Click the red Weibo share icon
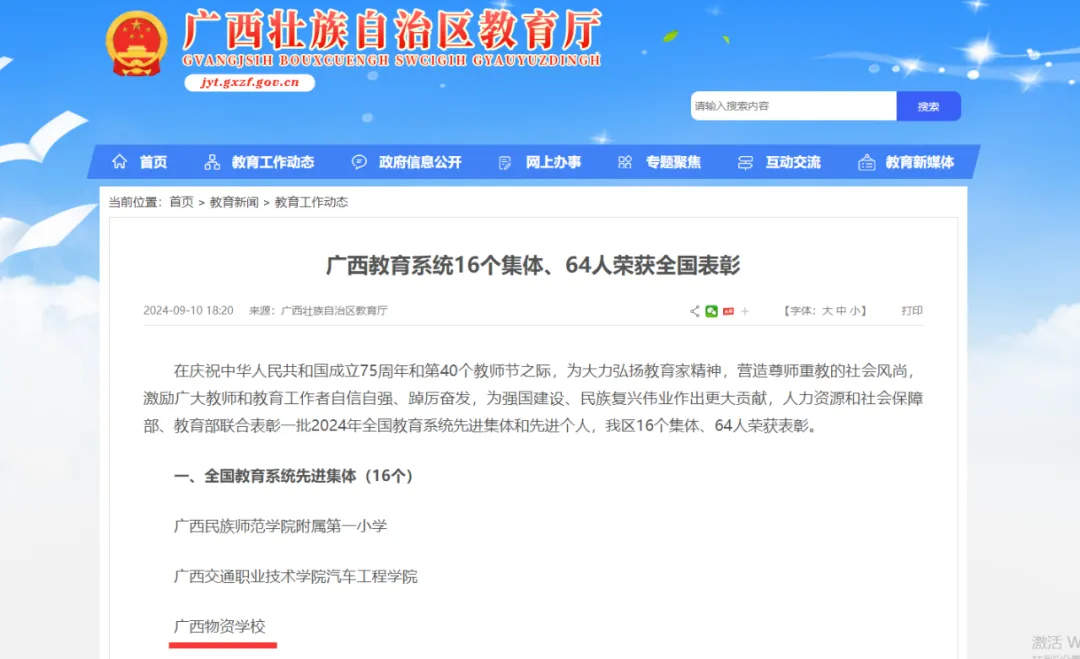 pos(728,311)
